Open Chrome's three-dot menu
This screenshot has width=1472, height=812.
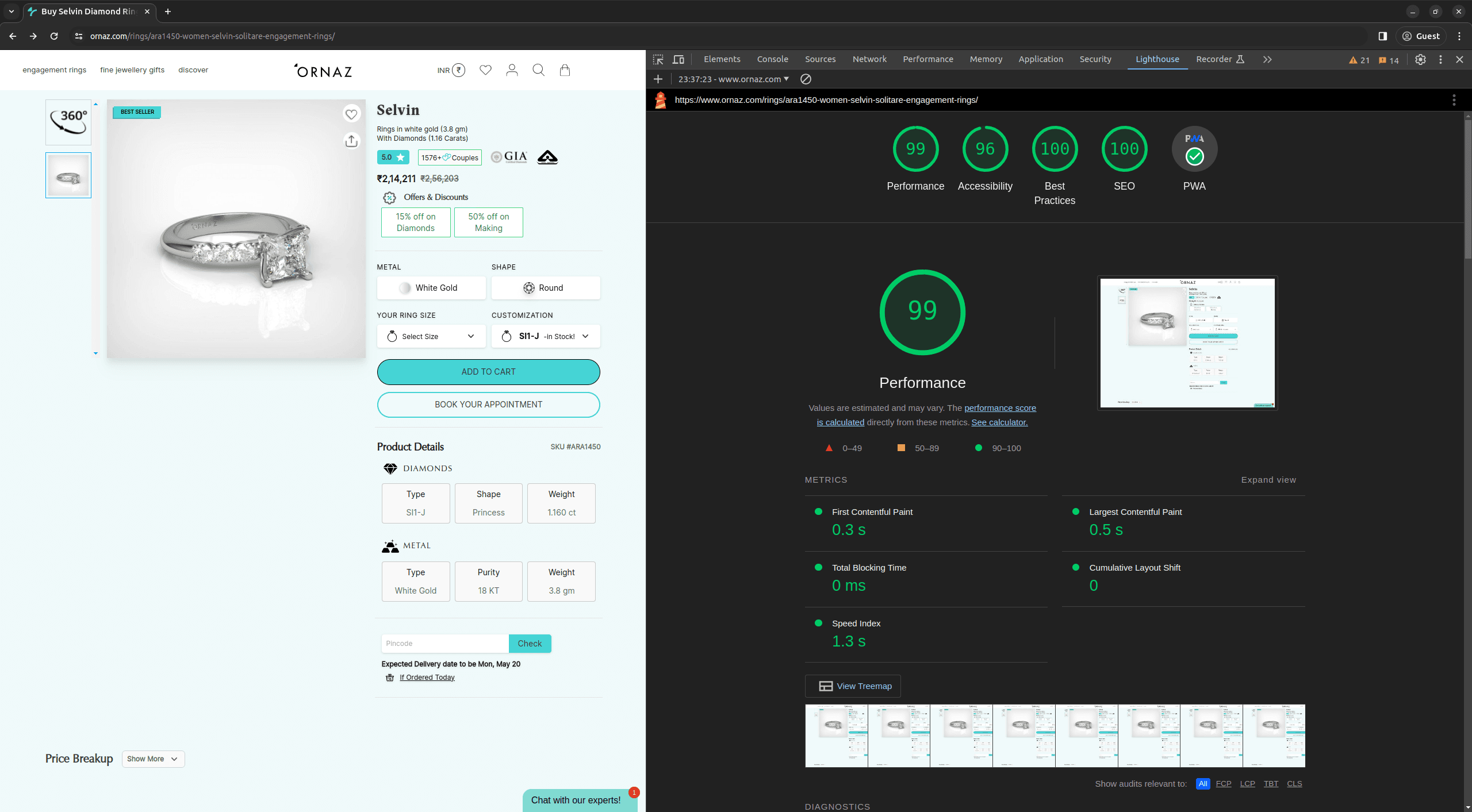click(1459, 36)
